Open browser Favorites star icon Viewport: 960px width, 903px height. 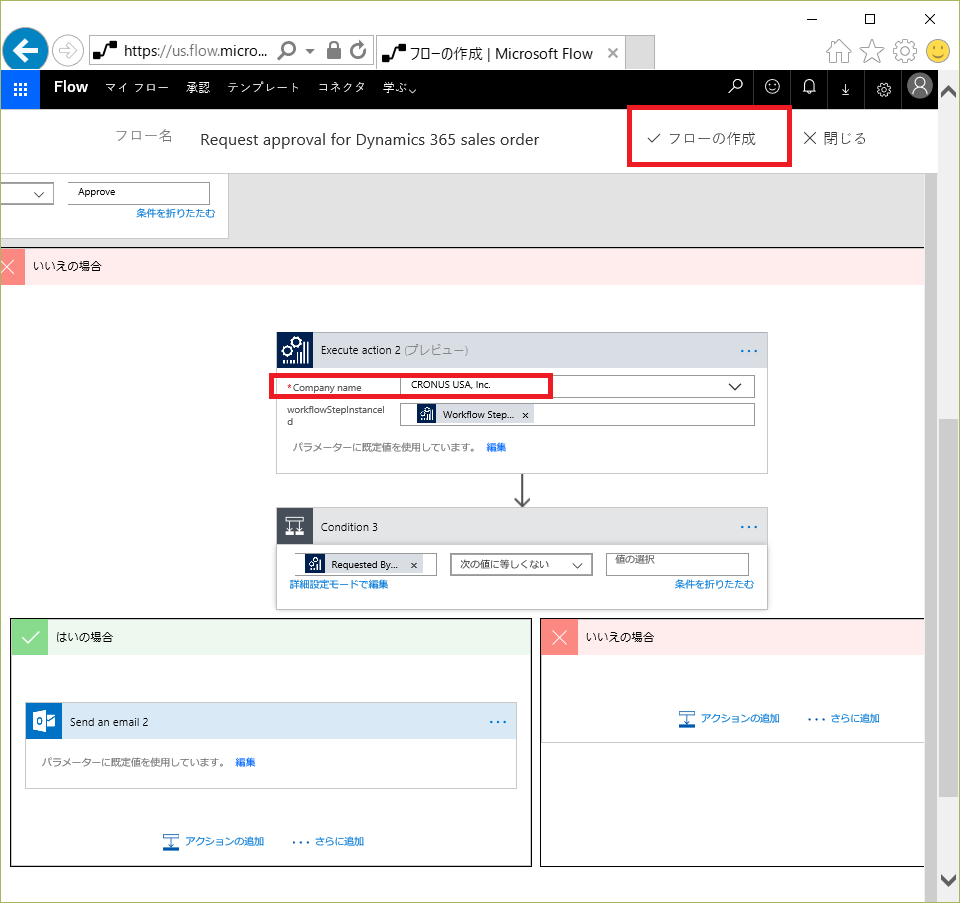[x=872, y=51]
